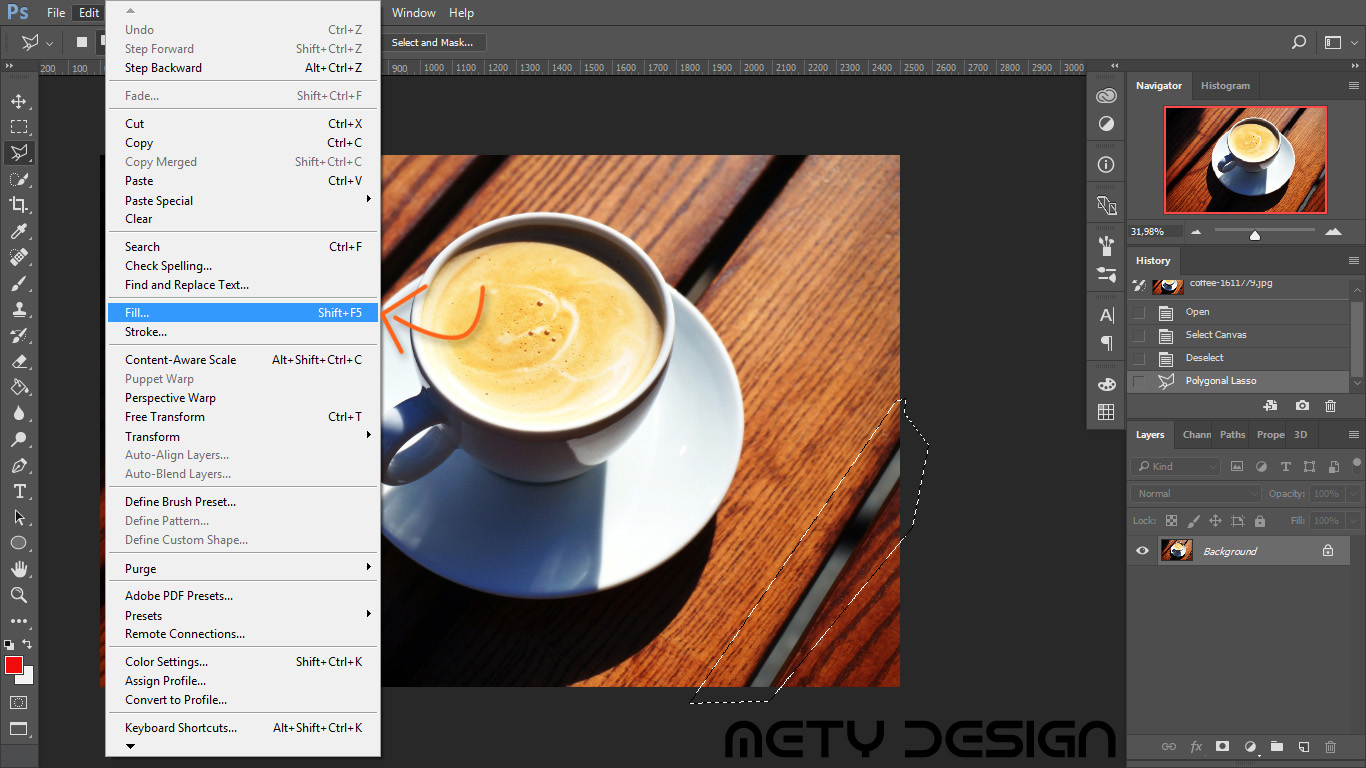Create new snapshot with camera icon
This screenshot has height=768, width=1366.
click(x=1302, y=406)
